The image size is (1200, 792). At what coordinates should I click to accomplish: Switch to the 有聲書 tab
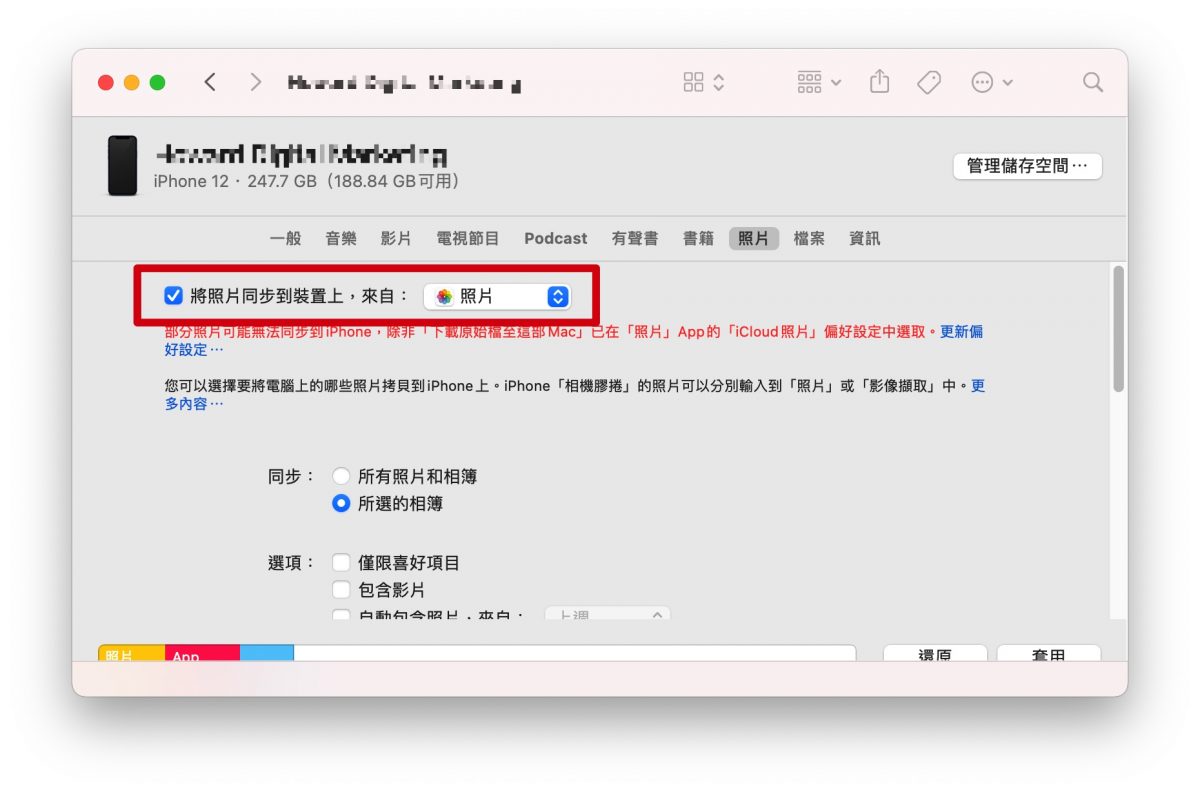pos(635,238)
